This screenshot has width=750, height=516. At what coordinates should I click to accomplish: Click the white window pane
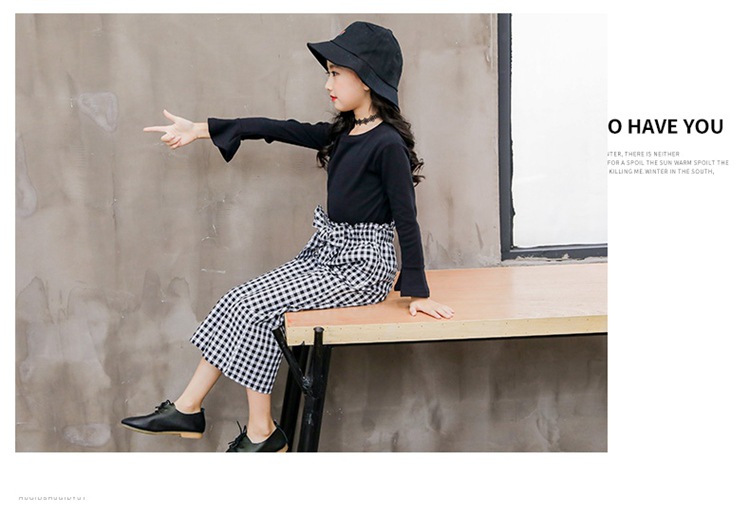click(559, 130)
